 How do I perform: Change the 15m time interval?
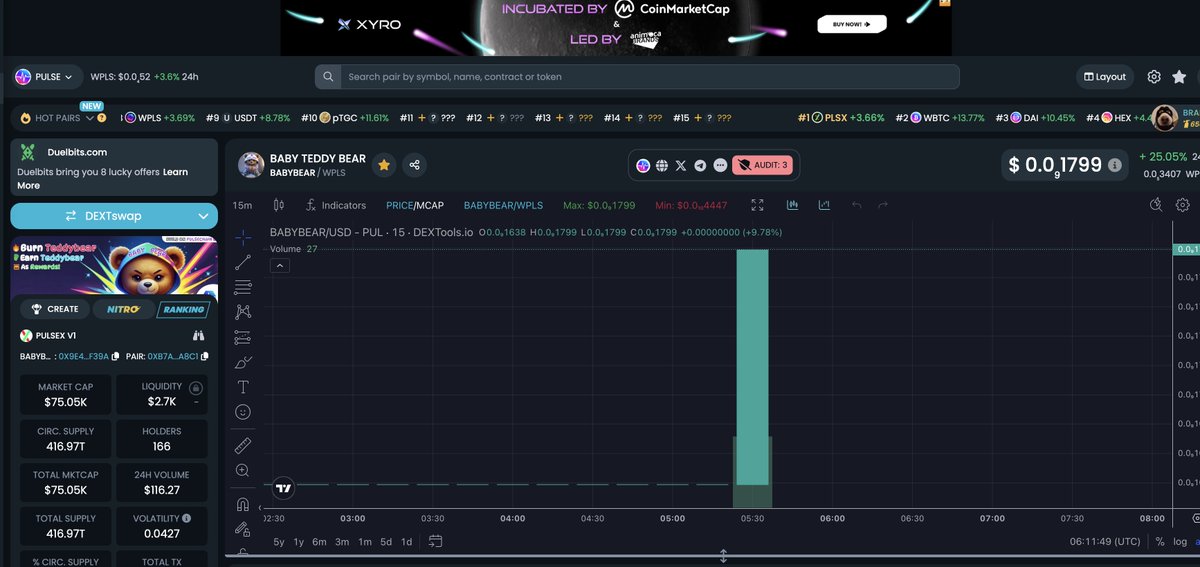click(242, 205)
